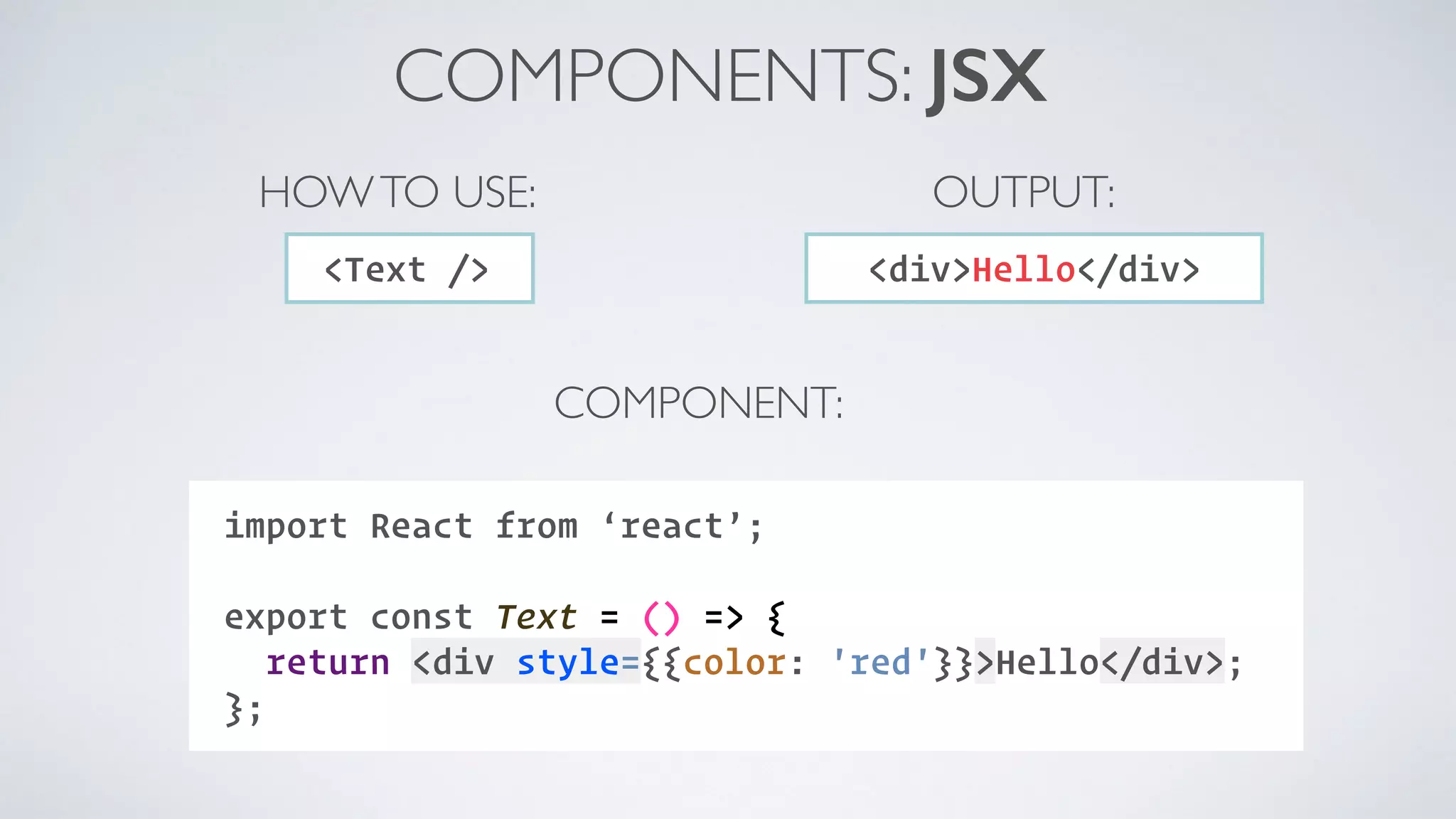
Task: Click the '<div>Hello</div>' output box
Action: (x=1034, y=268)
